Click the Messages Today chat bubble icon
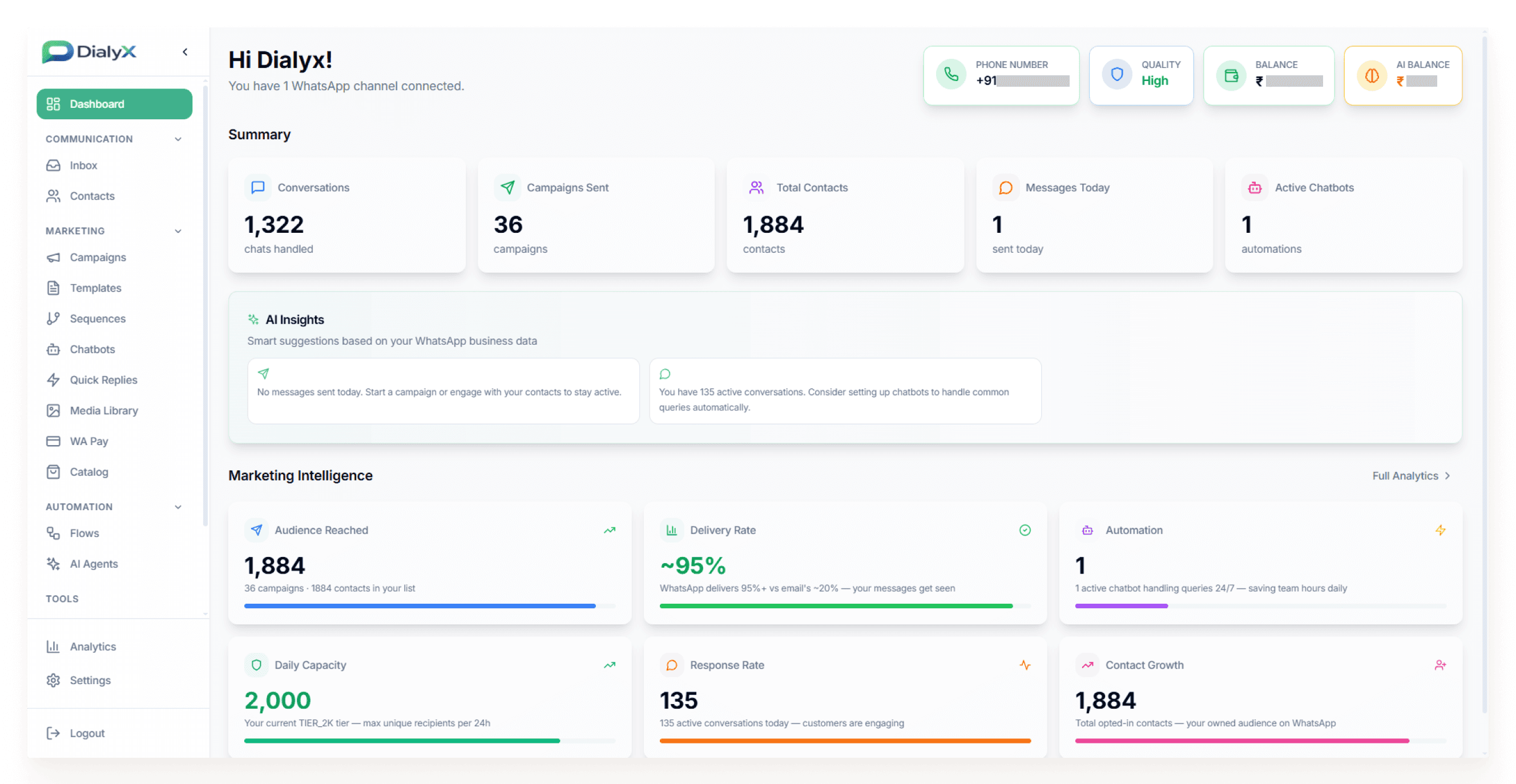The height and width of the screenshot is (784, 1516). tap(1006, 188)
